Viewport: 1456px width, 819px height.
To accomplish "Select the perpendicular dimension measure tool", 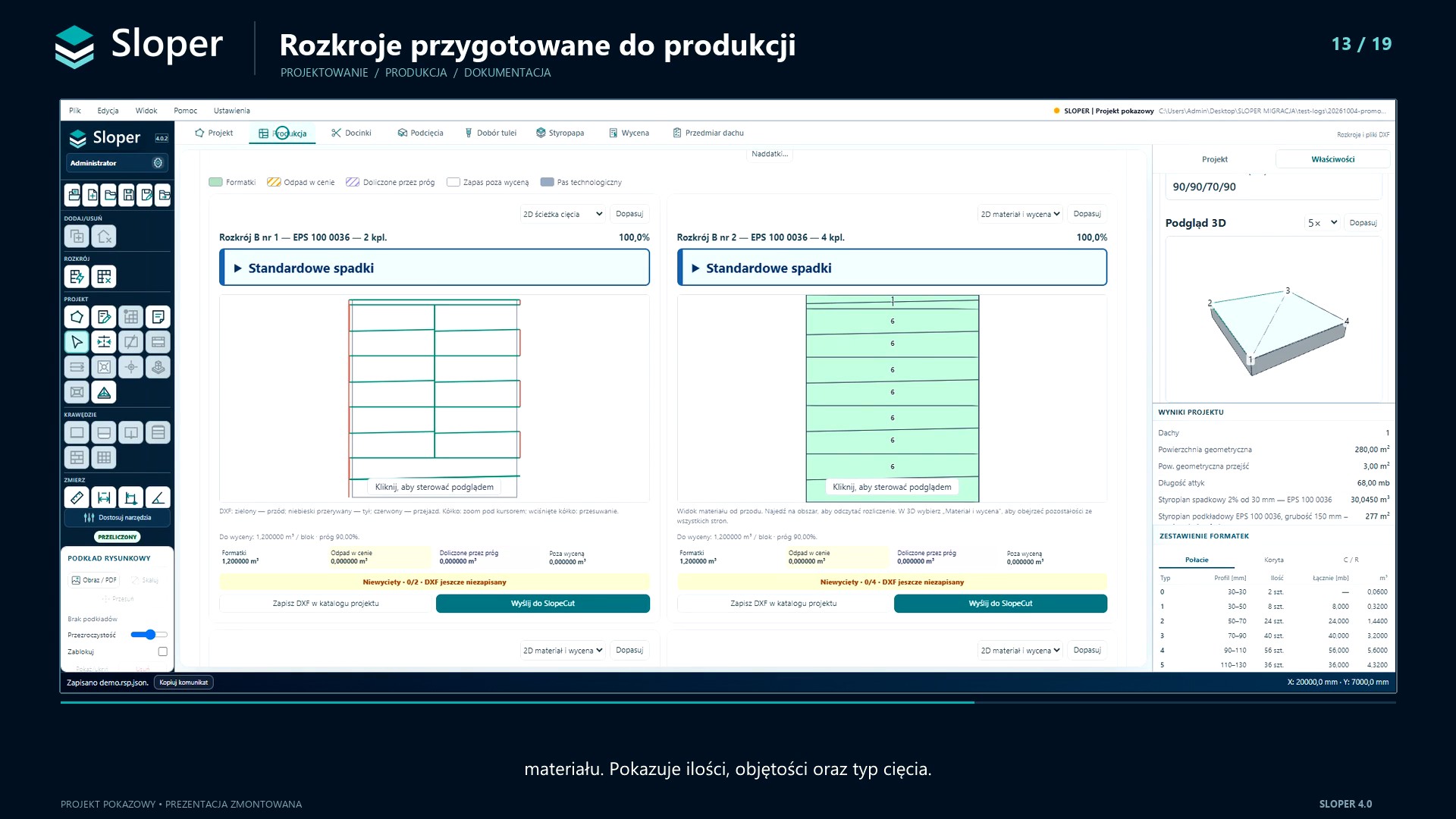I will pyautogui.click(x=130, y=497).
